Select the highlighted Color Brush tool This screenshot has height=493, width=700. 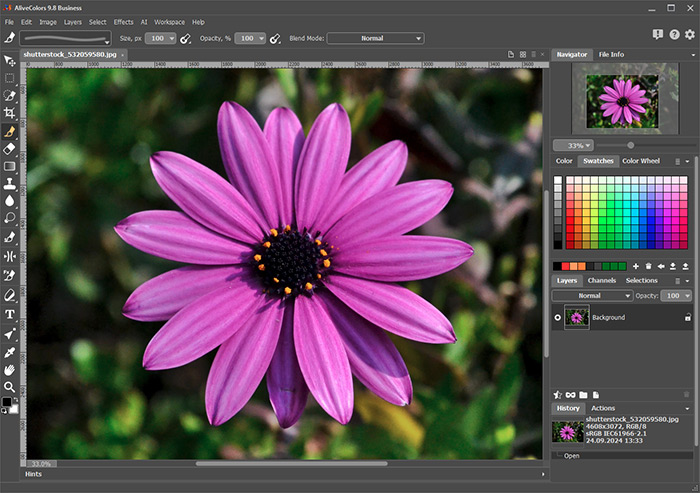[9, 131]
